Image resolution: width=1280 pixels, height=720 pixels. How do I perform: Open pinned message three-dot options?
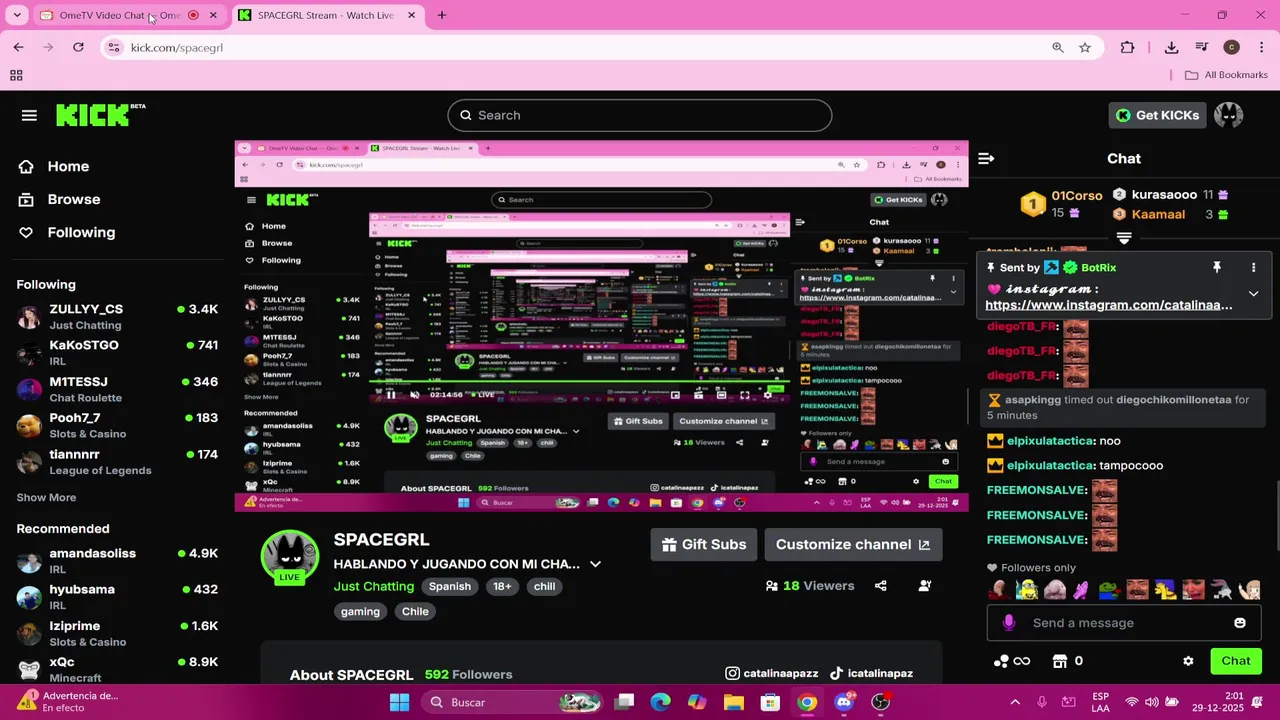click(1253, 267)
